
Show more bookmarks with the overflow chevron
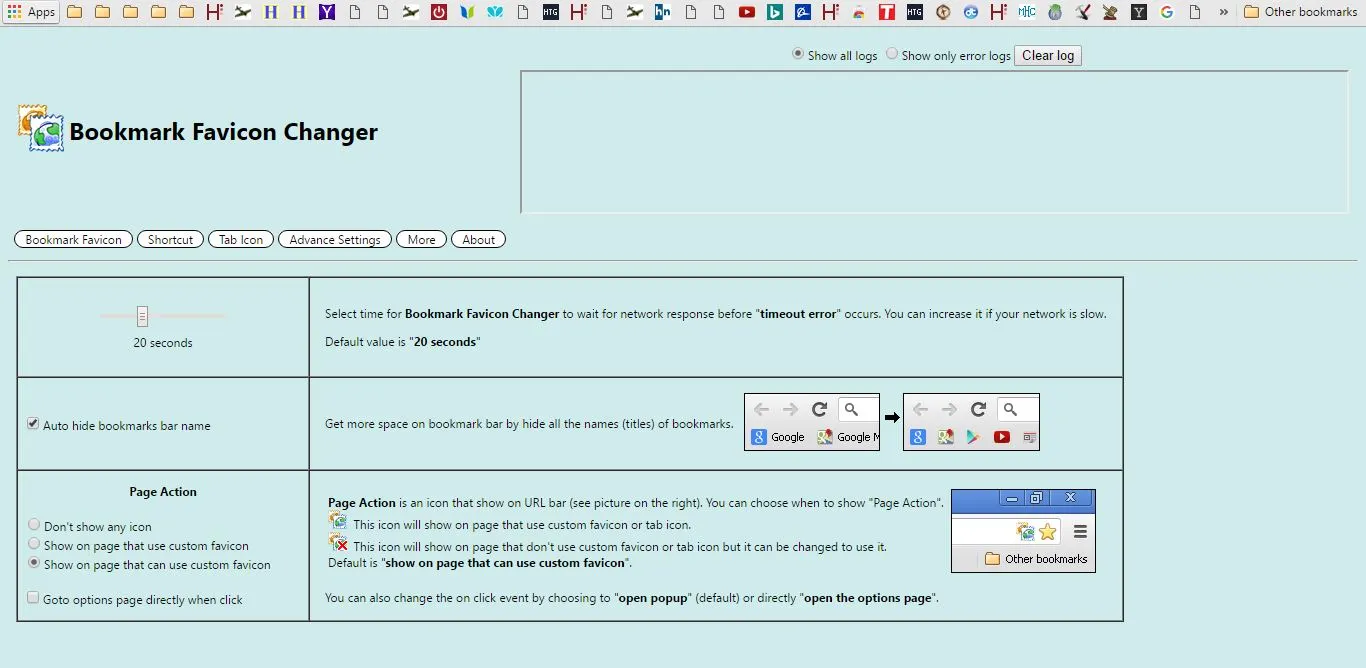(x=1223, y=12)
